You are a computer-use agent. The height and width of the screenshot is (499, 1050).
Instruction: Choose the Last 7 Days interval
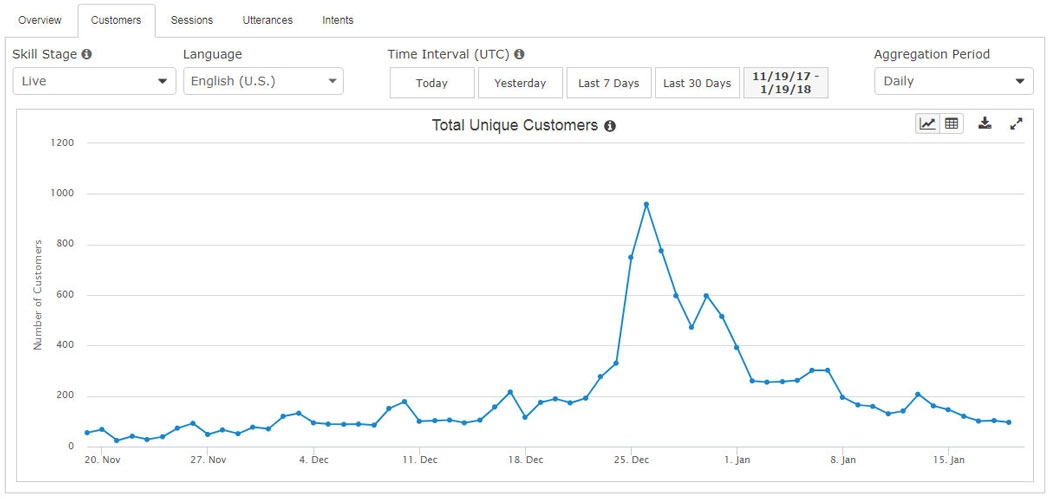point(609,83)
